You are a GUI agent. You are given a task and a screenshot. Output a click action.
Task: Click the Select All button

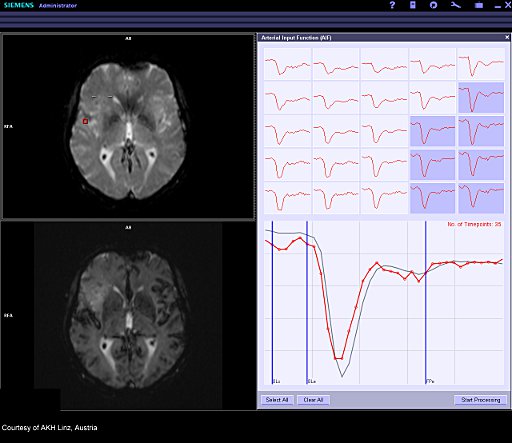pos(277,400)
